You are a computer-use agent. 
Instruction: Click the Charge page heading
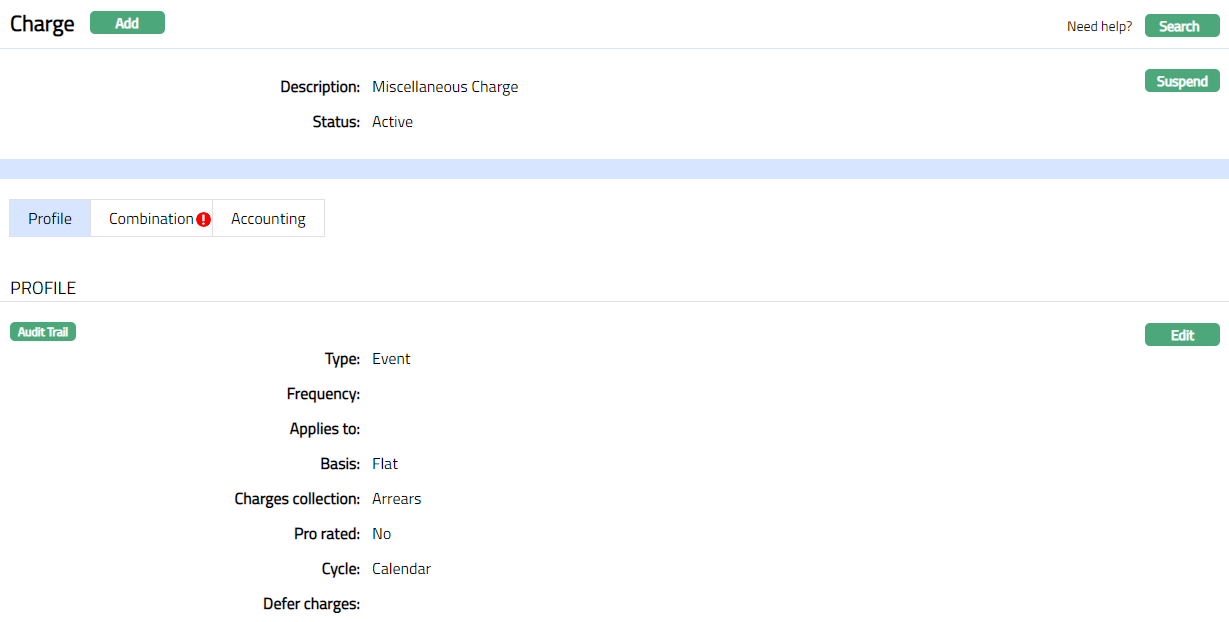[42, 24]
